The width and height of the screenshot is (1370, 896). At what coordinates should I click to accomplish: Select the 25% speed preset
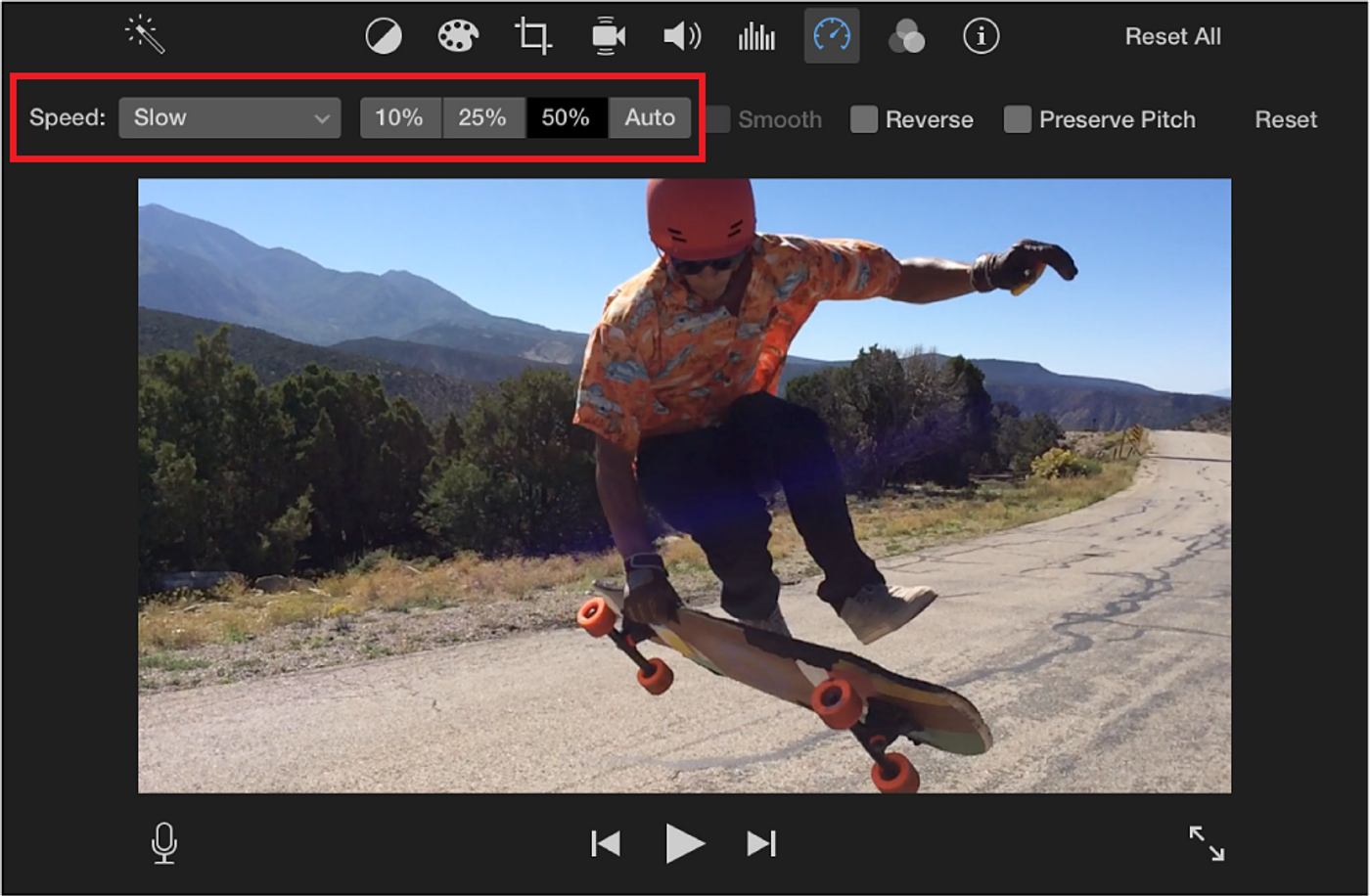point(483,117)
